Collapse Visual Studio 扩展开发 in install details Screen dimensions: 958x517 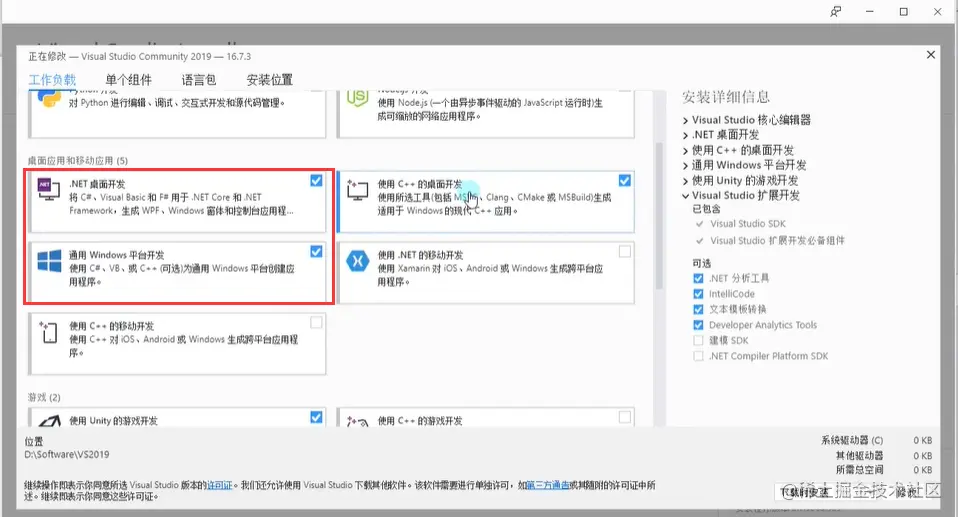(x=686, y=196)
